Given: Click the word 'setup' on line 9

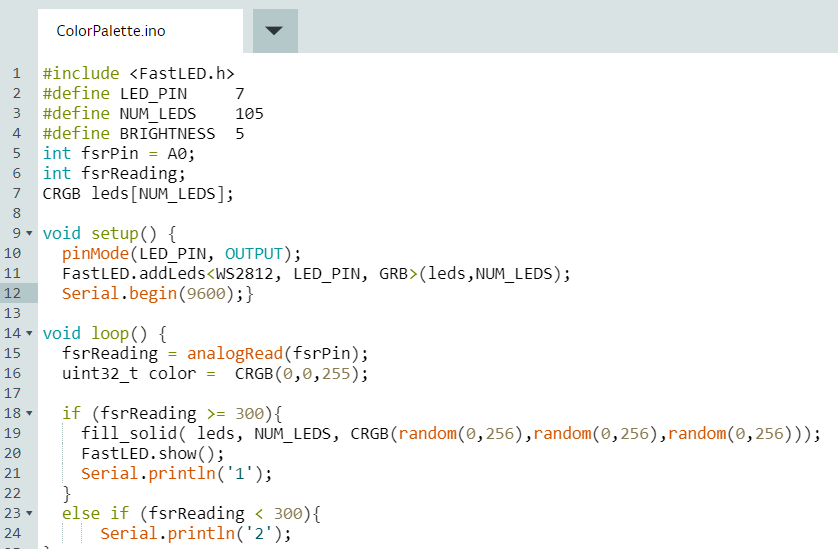Looking at the screenshot, I should coord(115,234).
